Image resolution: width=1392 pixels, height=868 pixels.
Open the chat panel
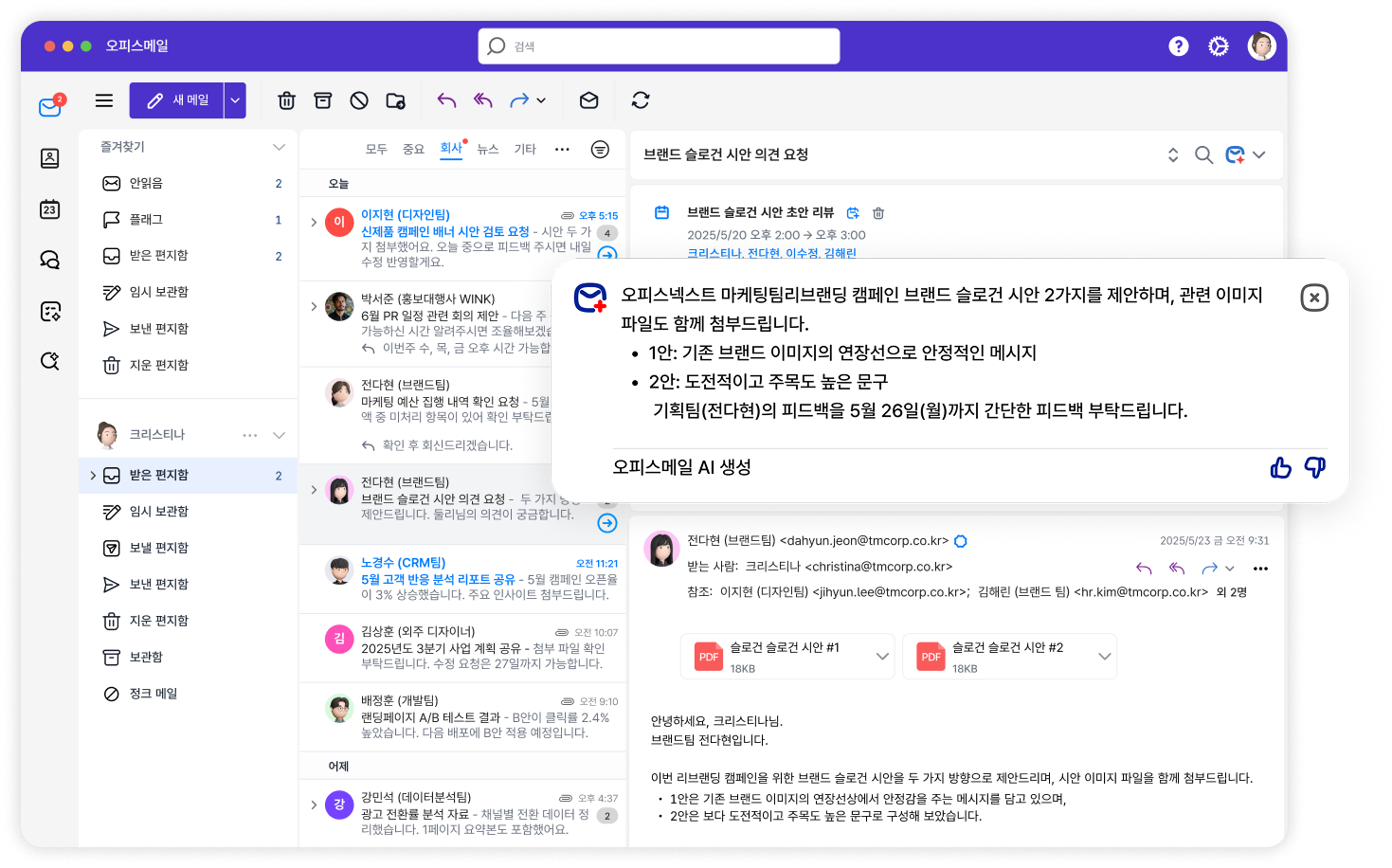point(50,259)
